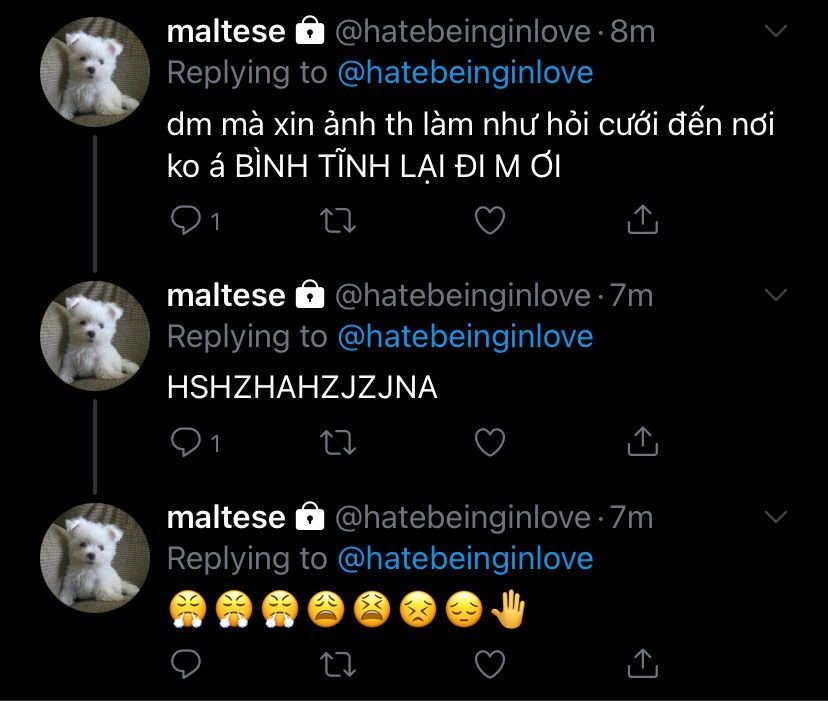Open options chevron on emoji tweet
The height and width of the screenshot is (701, 828).
tap(777, 517)
